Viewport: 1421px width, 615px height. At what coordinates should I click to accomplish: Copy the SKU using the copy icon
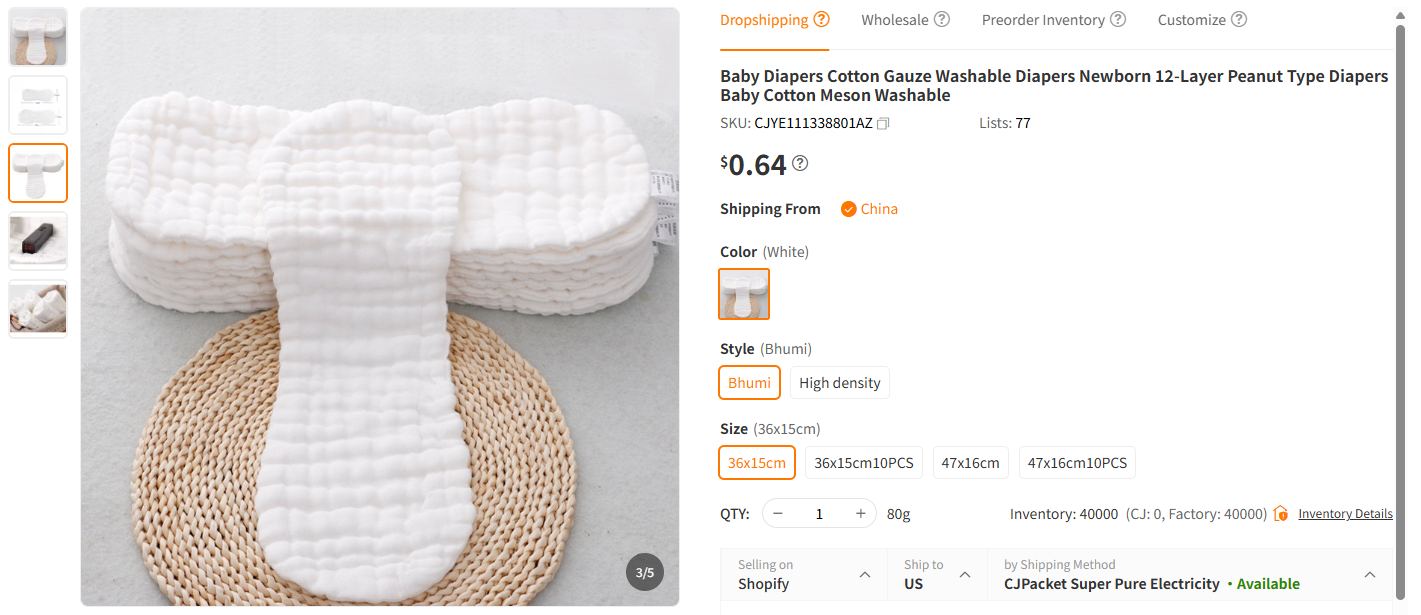click(883, 123)
